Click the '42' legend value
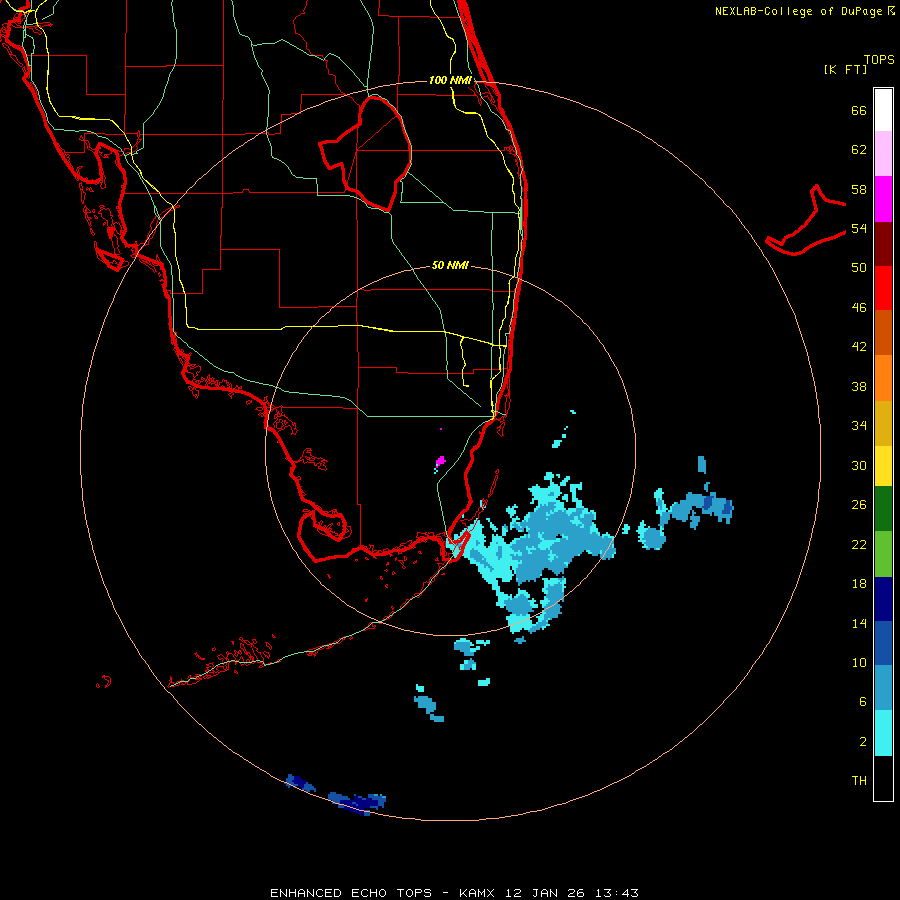 [859, 347]
